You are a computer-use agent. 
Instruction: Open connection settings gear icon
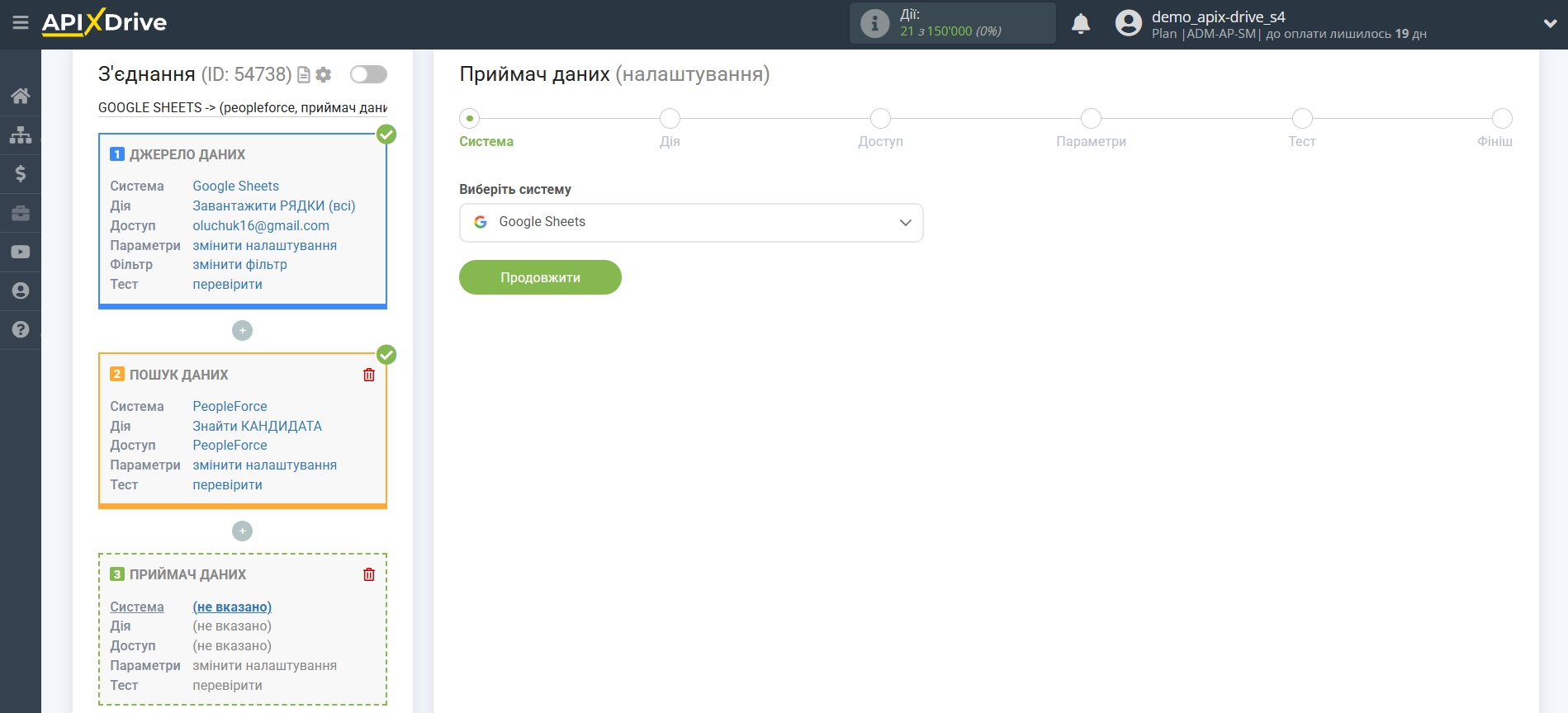324,75
